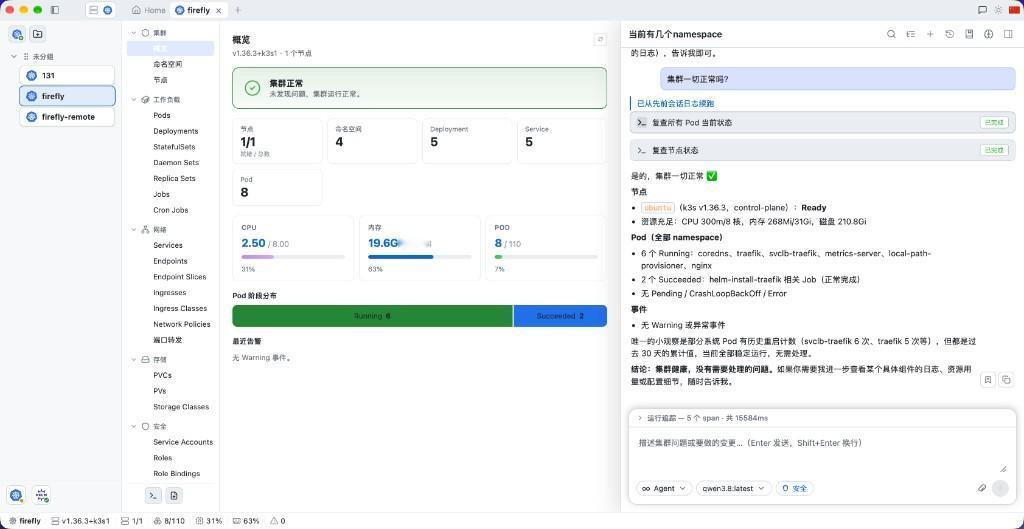Start a new conversation with plus icon

tap(930, 34)
